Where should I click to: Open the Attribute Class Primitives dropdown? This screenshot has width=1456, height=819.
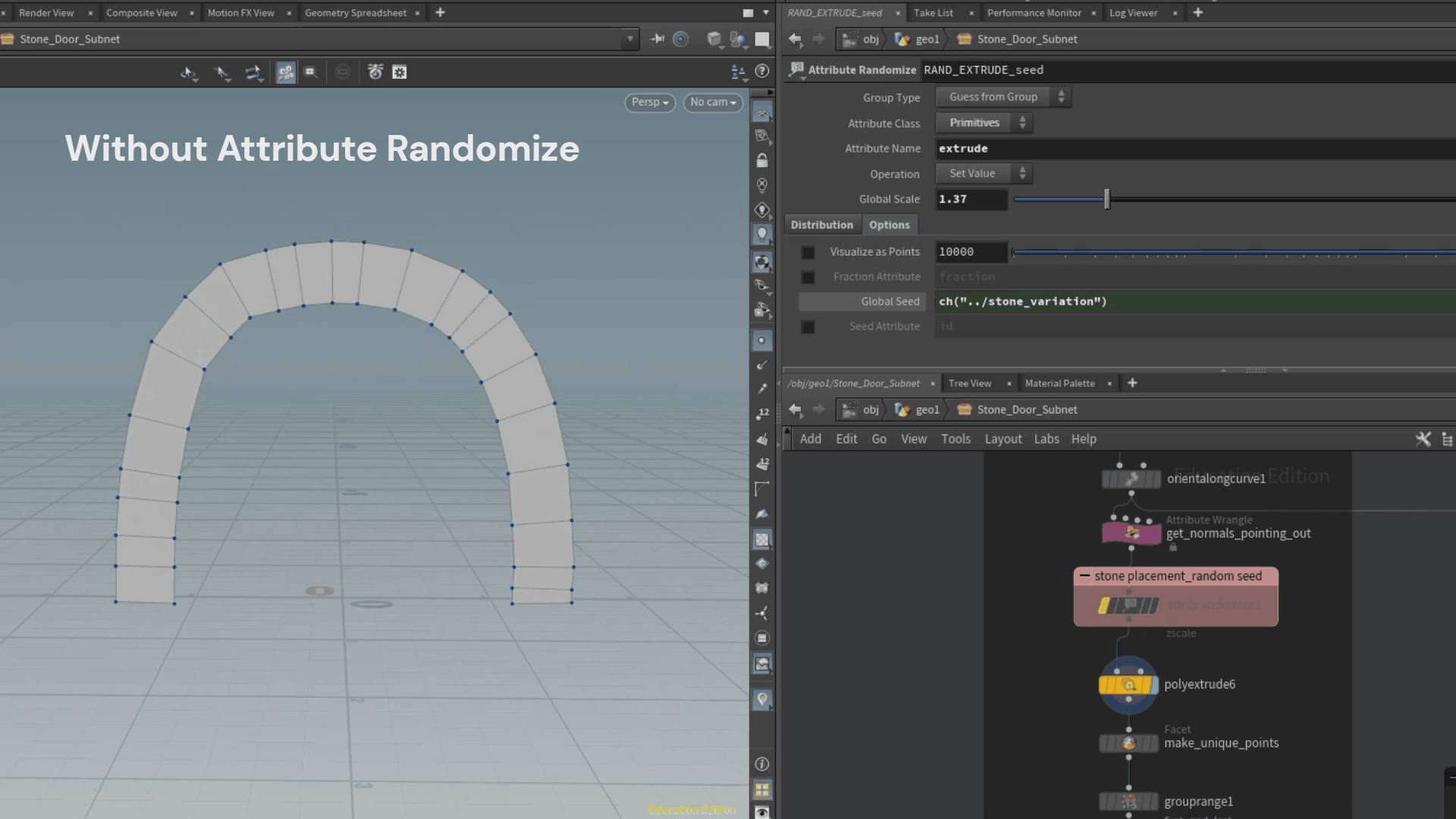click(x=984, y=123)
